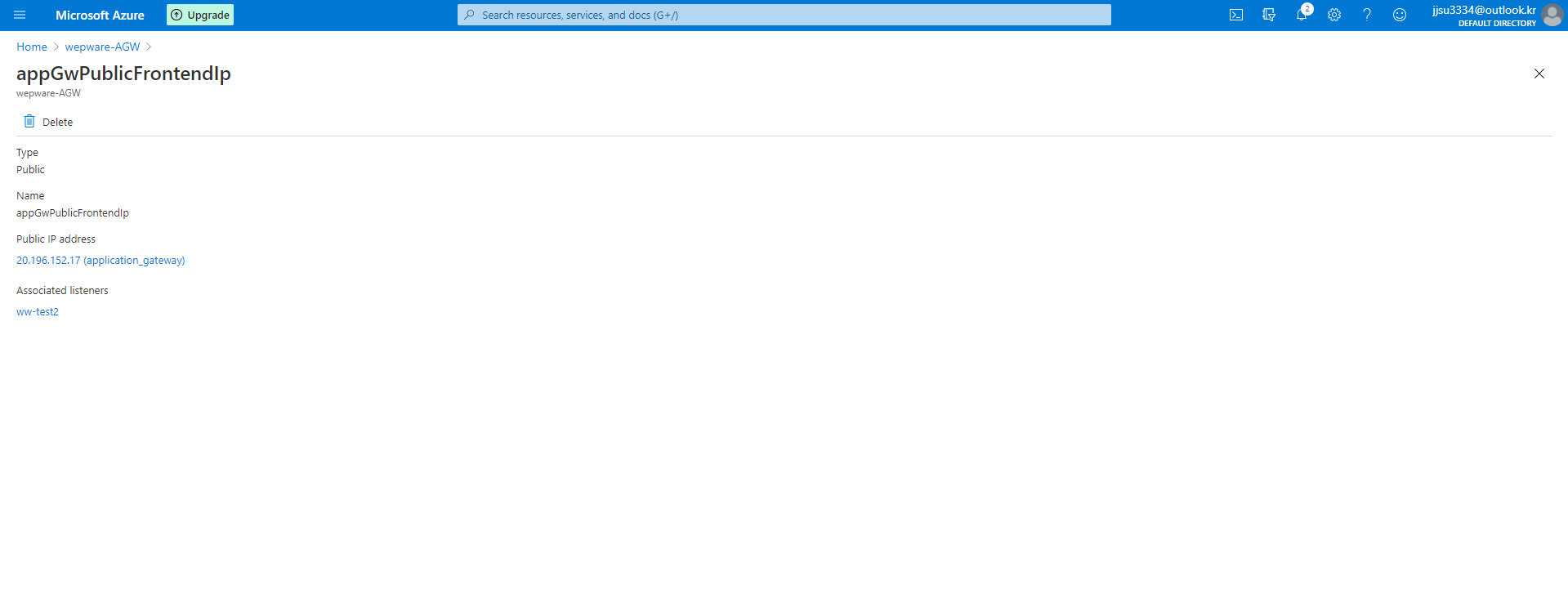
Task: Click the 'Associated listeners' label
Action: [x=62, y=290]
